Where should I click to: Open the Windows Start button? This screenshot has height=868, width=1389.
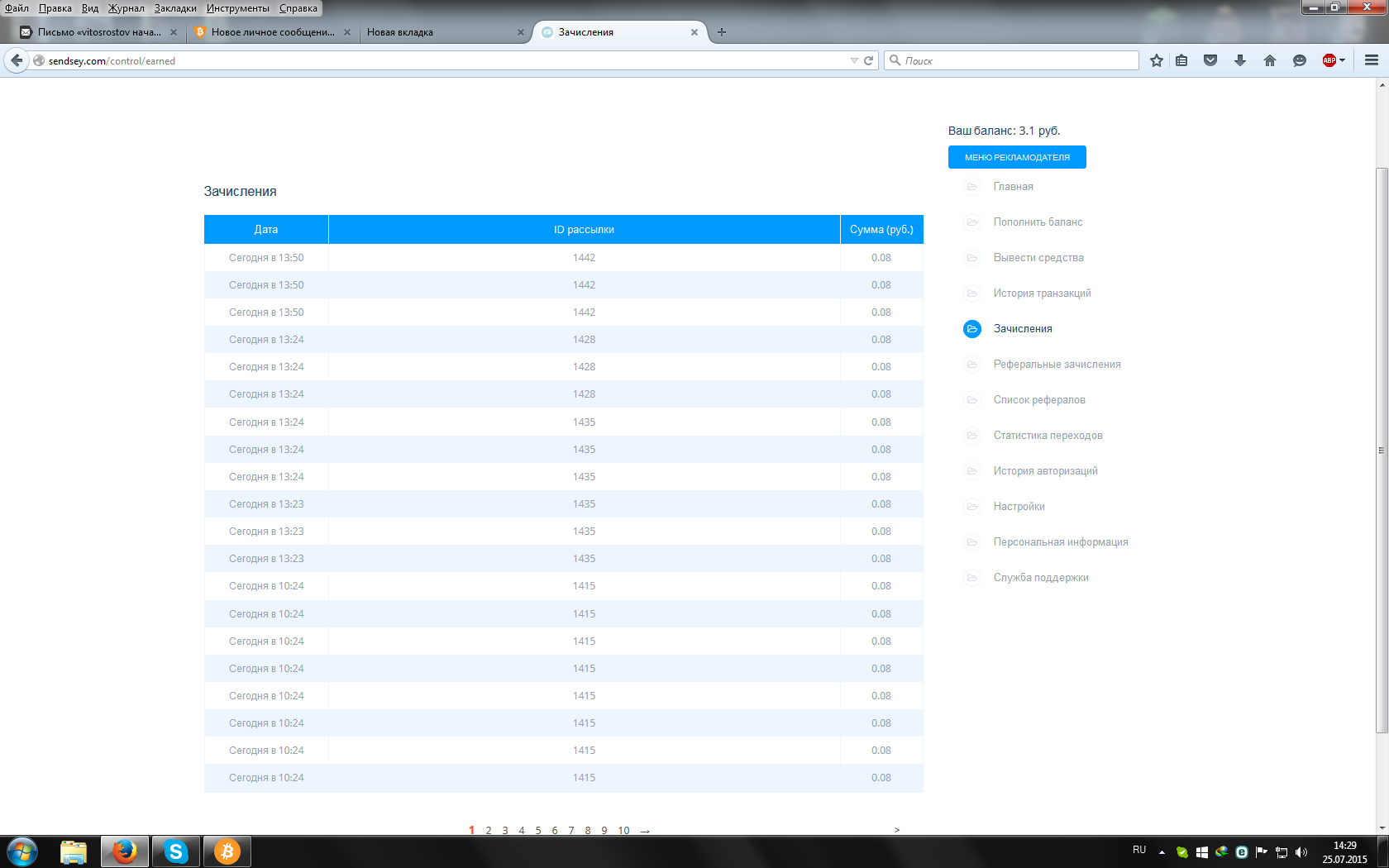(22, 851)
